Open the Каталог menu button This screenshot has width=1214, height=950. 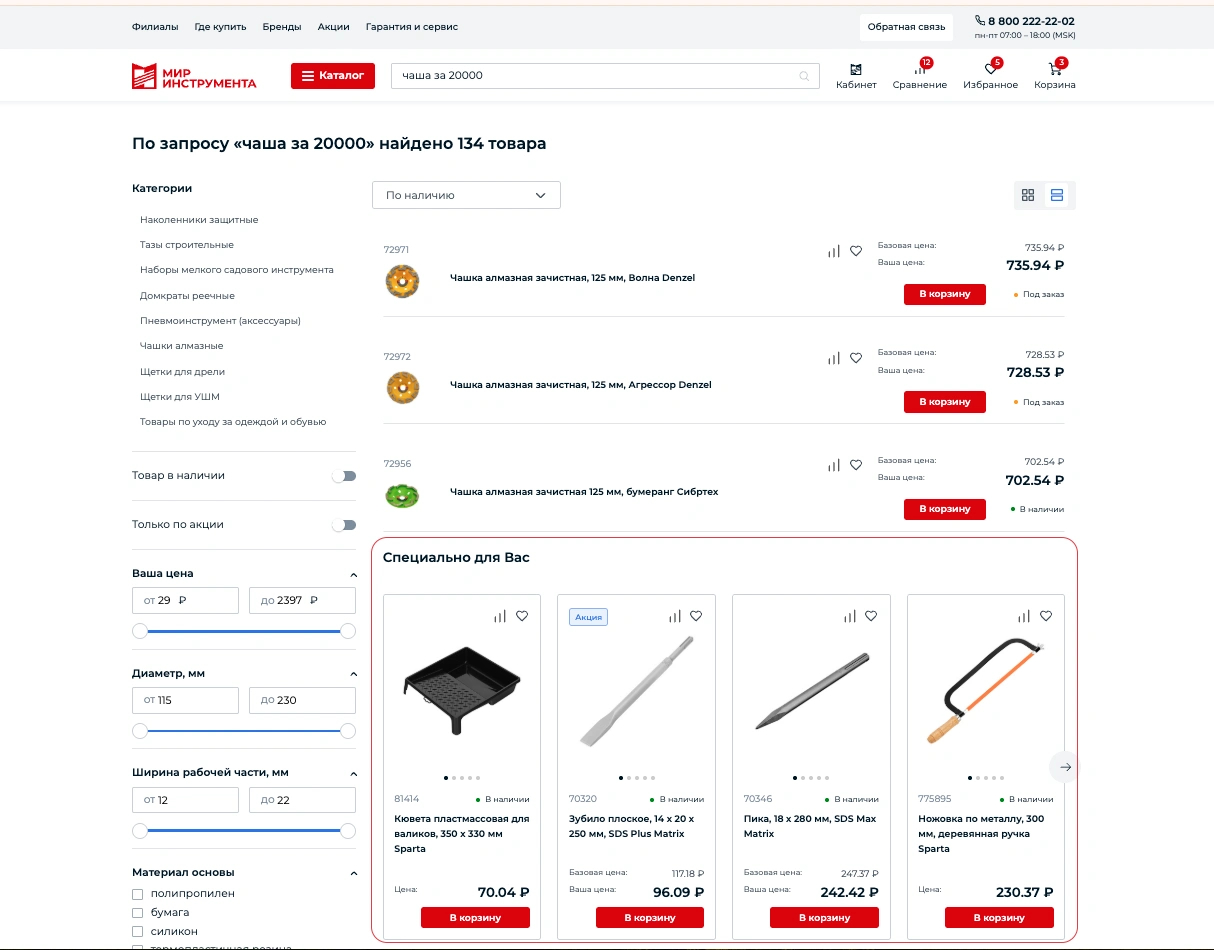click(x=333, y=76)
